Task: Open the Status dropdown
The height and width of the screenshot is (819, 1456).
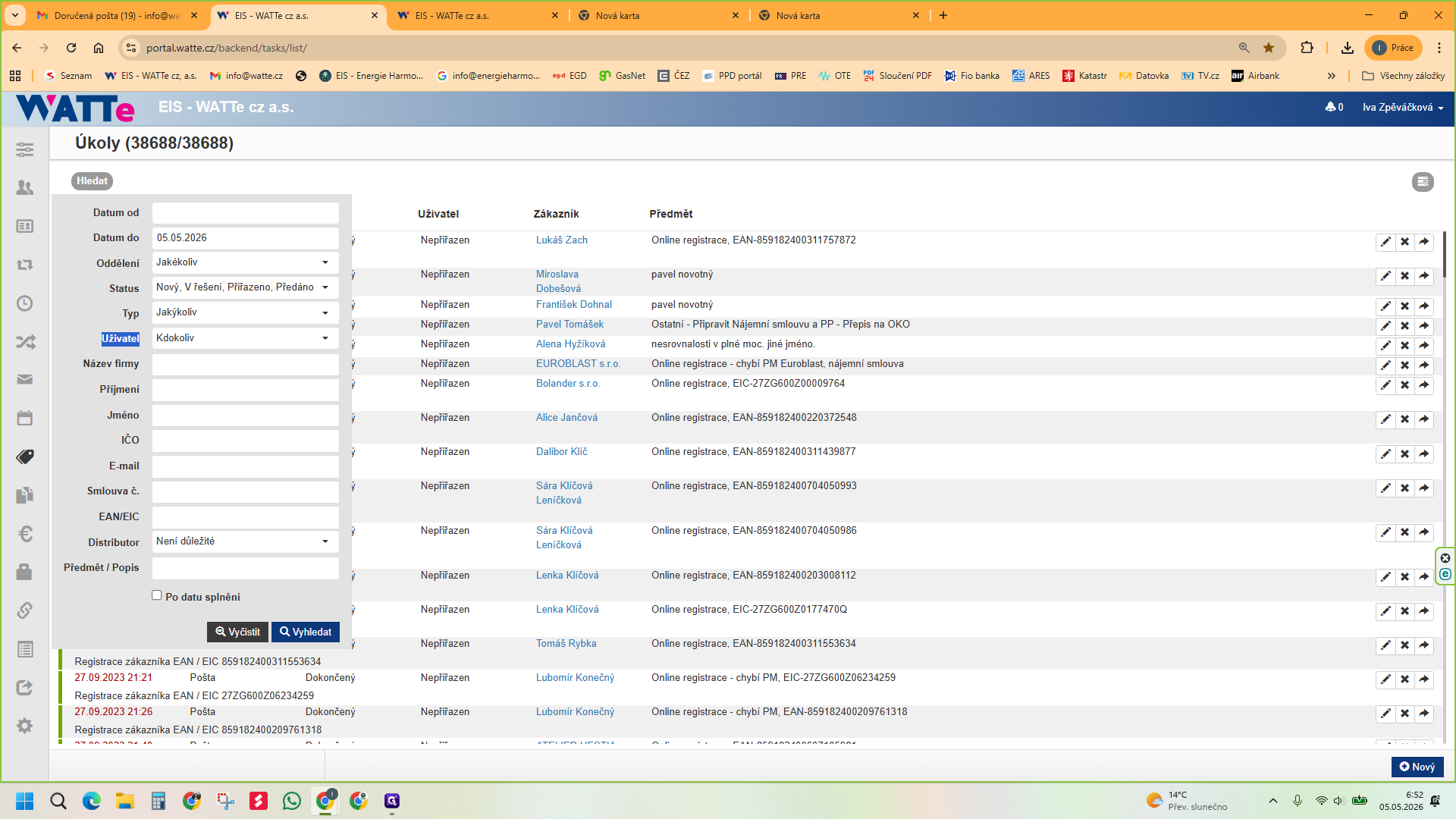Action: pyautogui.click(x=246, y=287)
